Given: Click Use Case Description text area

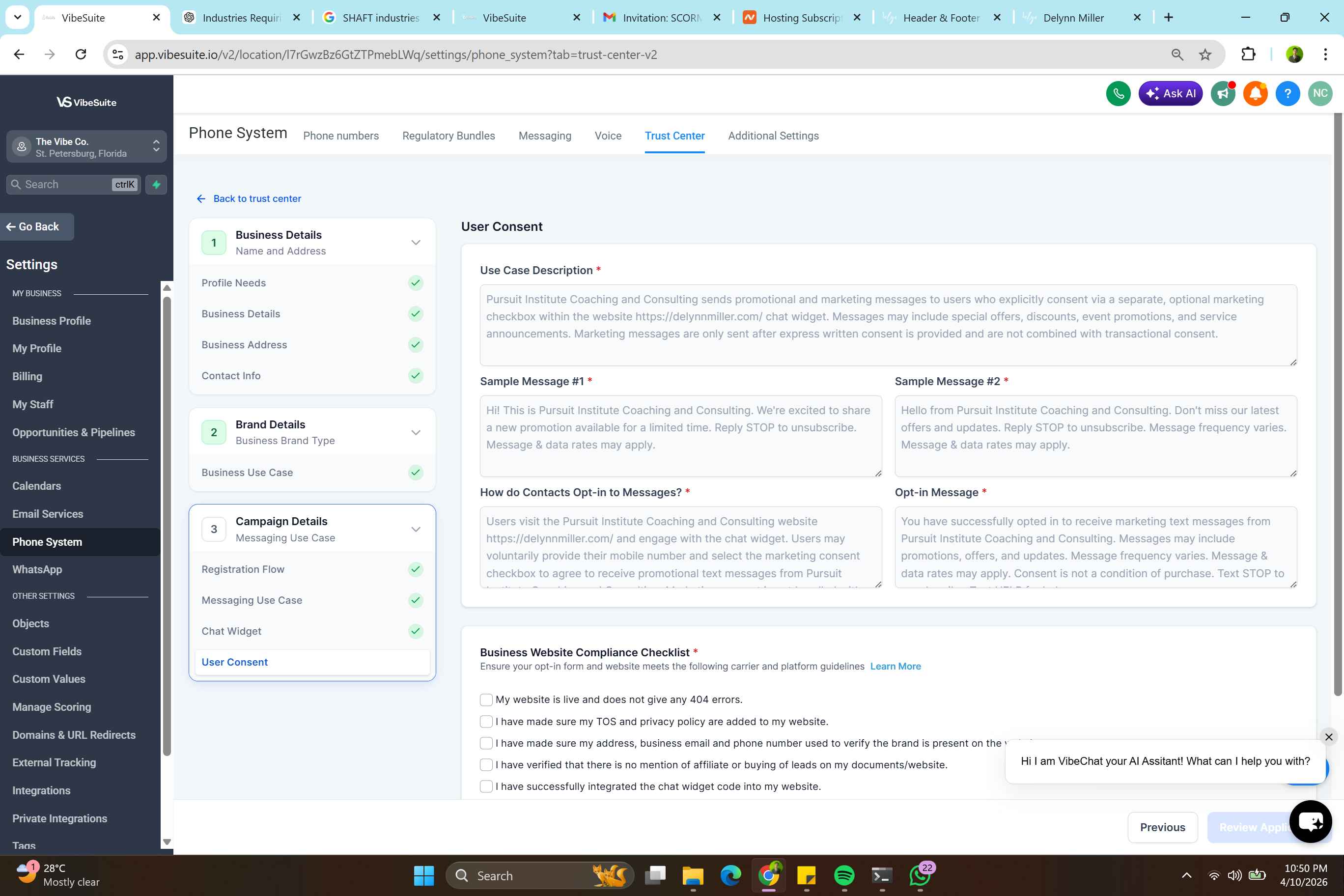Looking at the screenshot, I should [888, 325].
